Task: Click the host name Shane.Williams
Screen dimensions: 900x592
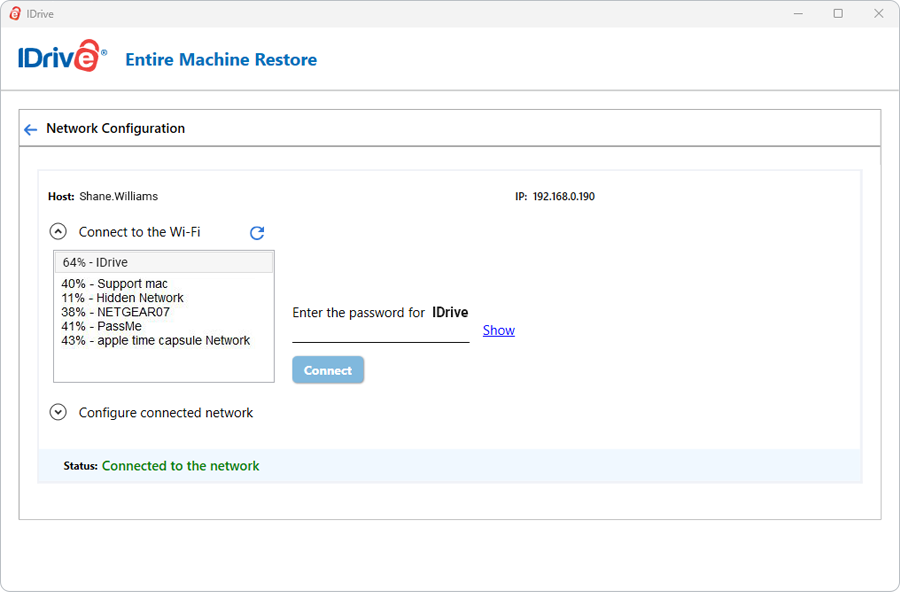Action: point(118,196)
